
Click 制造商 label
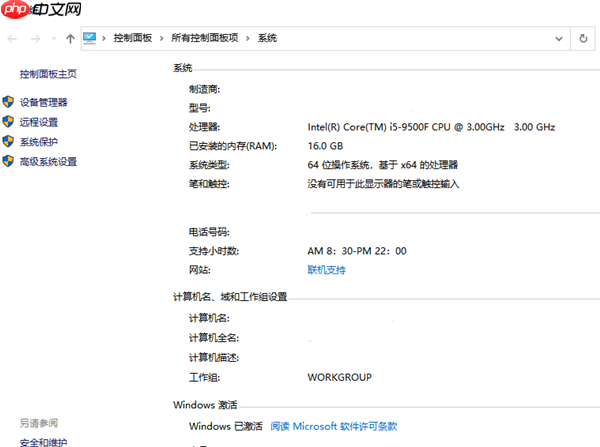(x=204, y=89)
